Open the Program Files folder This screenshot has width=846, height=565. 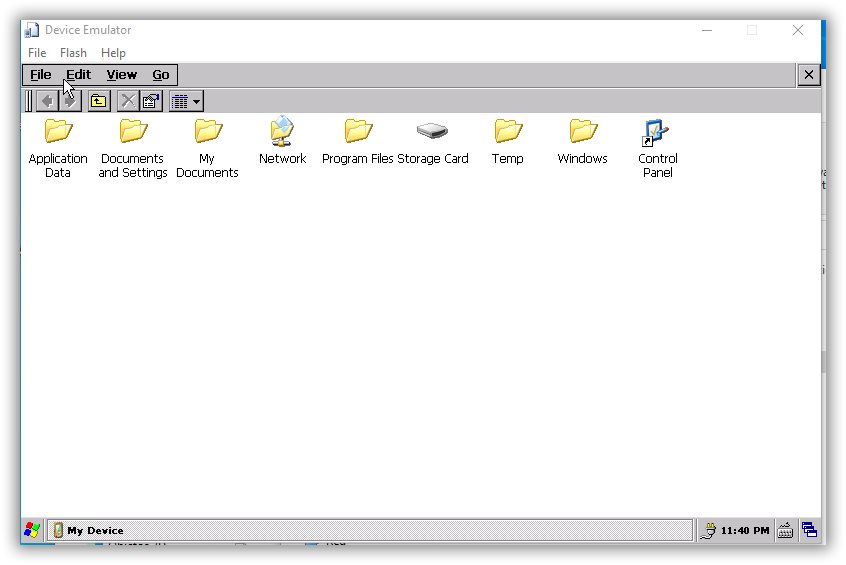click(x=357, y=141)
